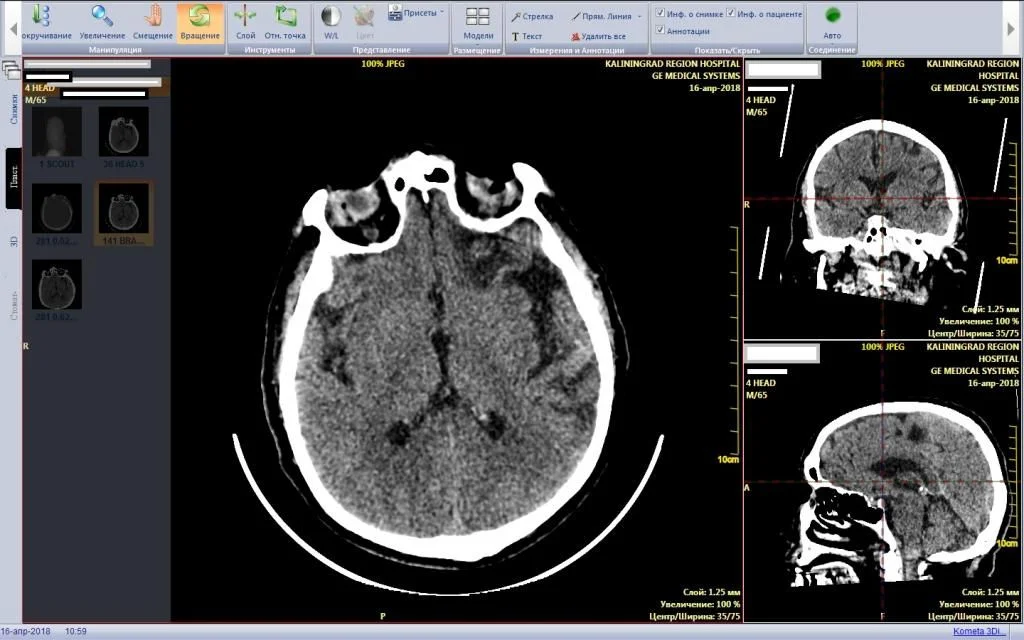Open the Снимки side tab
This screenshot has height=640, width=1024.
click(13, 110)
